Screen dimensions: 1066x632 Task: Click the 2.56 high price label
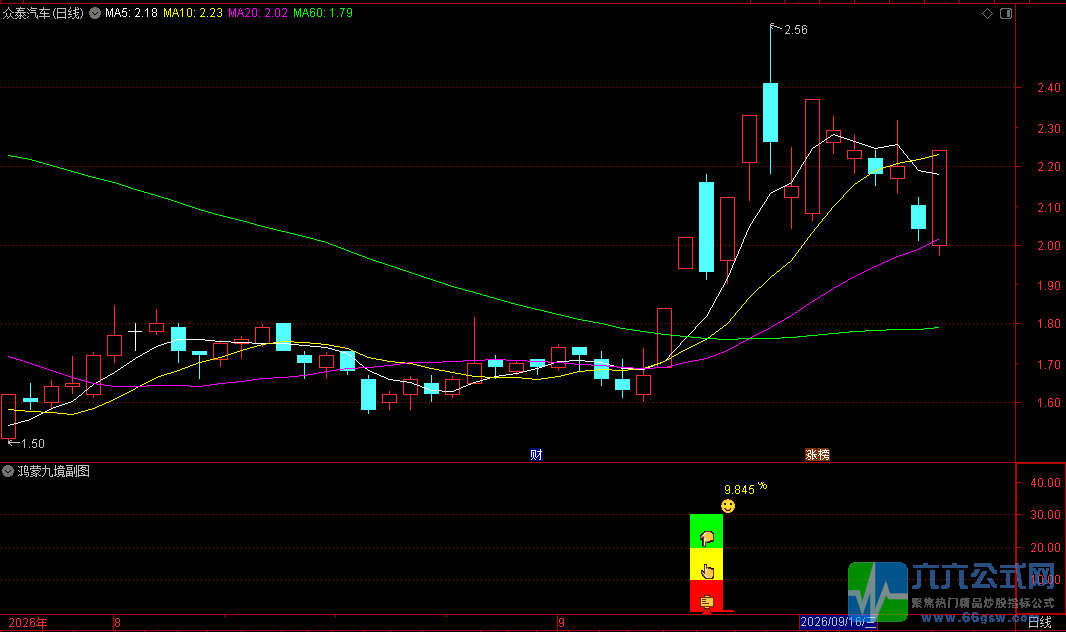tap(795, 30)
